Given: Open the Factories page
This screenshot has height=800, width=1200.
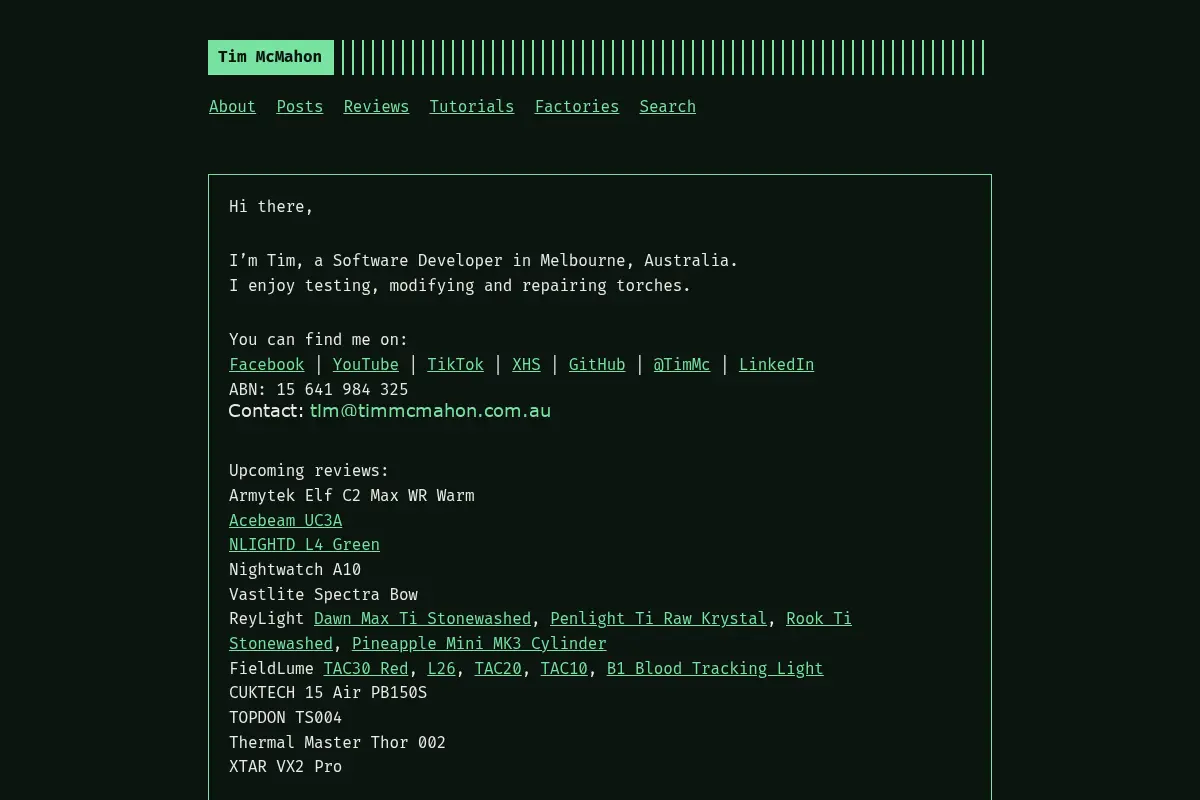Looking at the screenshot, I should coord(577,107).
